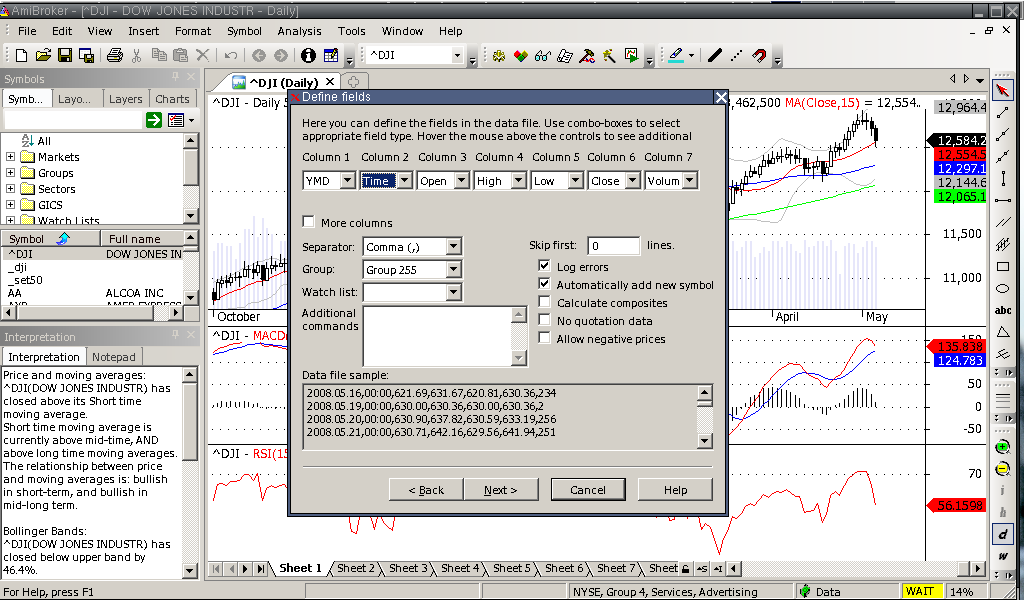1024x600 pixels.
Task: Click the magic wand toolbar icon
Action: tap(609, 56)
